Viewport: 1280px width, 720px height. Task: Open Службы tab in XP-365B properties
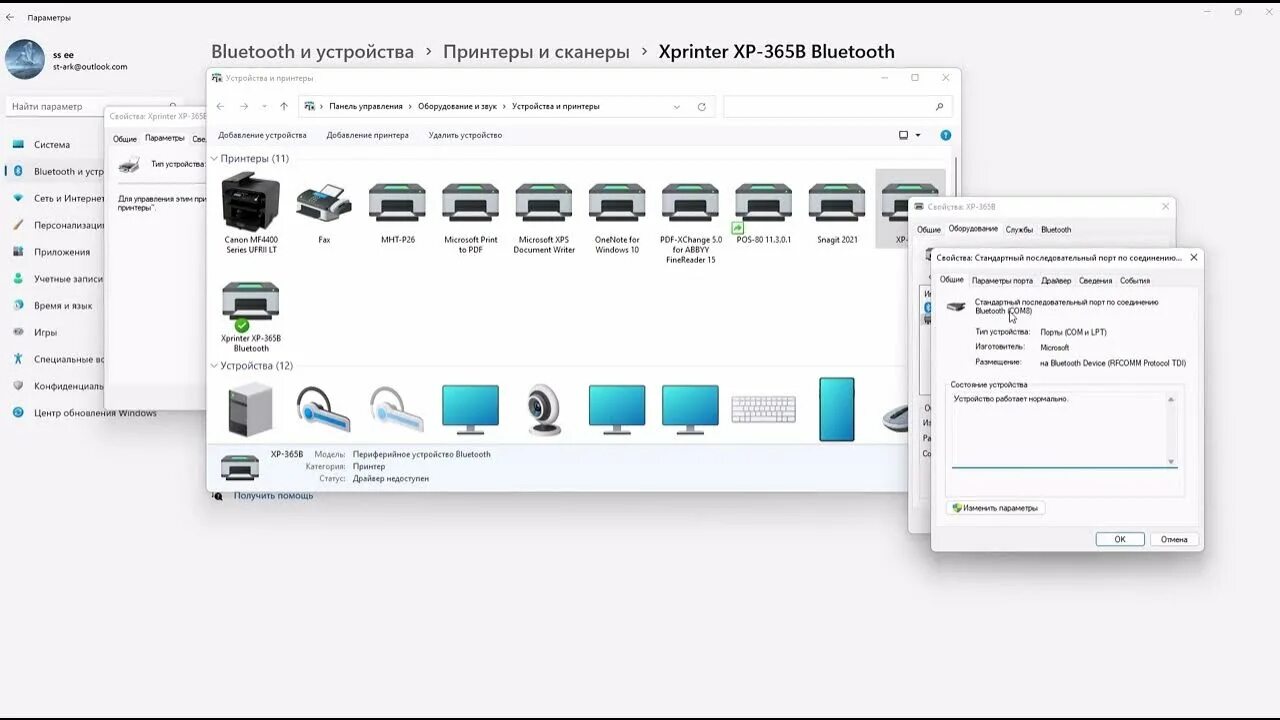tap(1019, 230)
